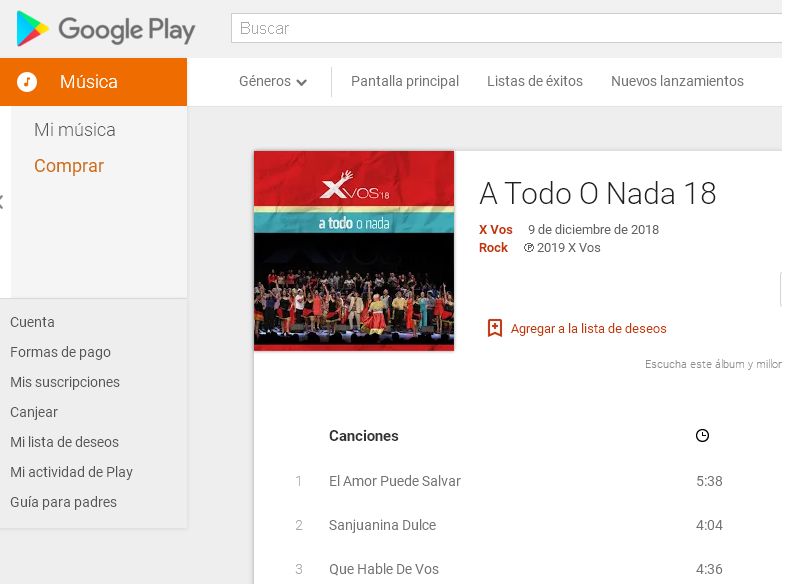Type in the Buscar search field
The height and width of the screenshot is (584, 796).
[505, 28]
